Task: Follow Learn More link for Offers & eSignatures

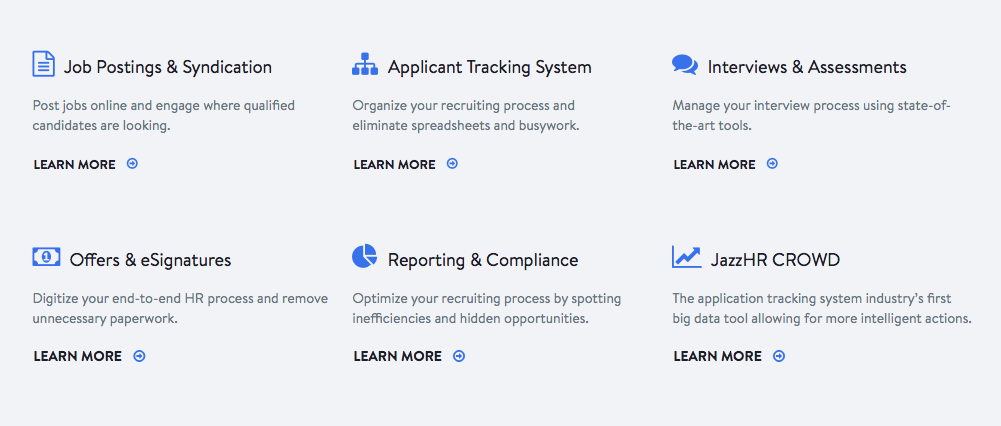Action: pyautogui.click(x=78, y=356)
